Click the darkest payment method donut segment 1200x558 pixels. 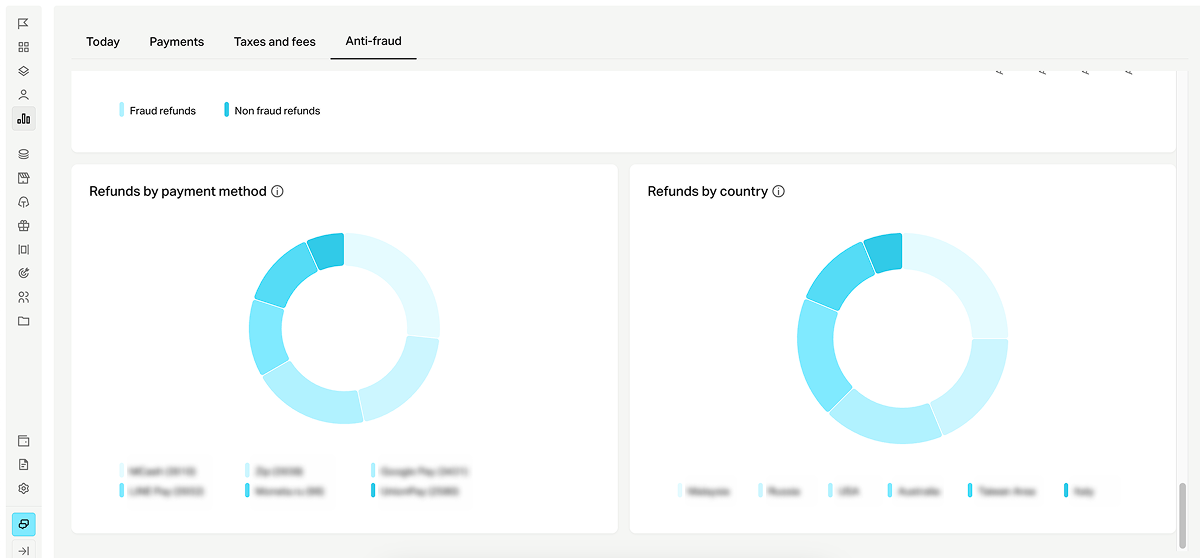click(327, 251)
